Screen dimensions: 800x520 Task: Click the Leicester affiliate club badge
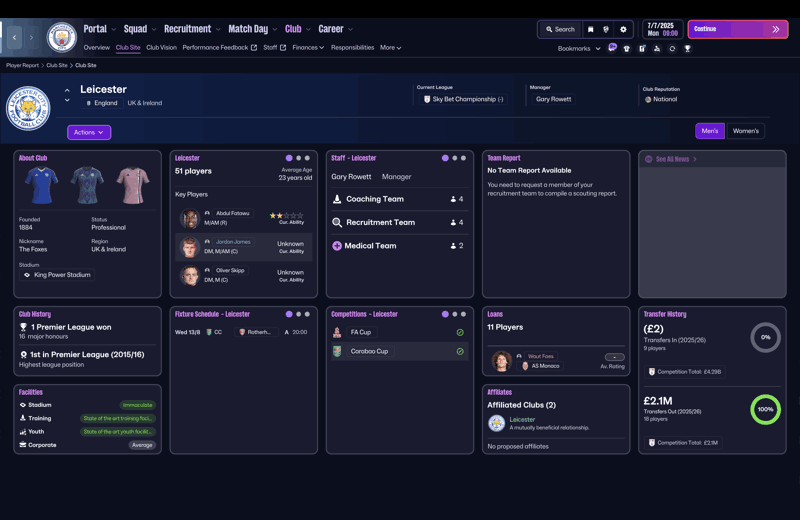(x=496, y=423)
